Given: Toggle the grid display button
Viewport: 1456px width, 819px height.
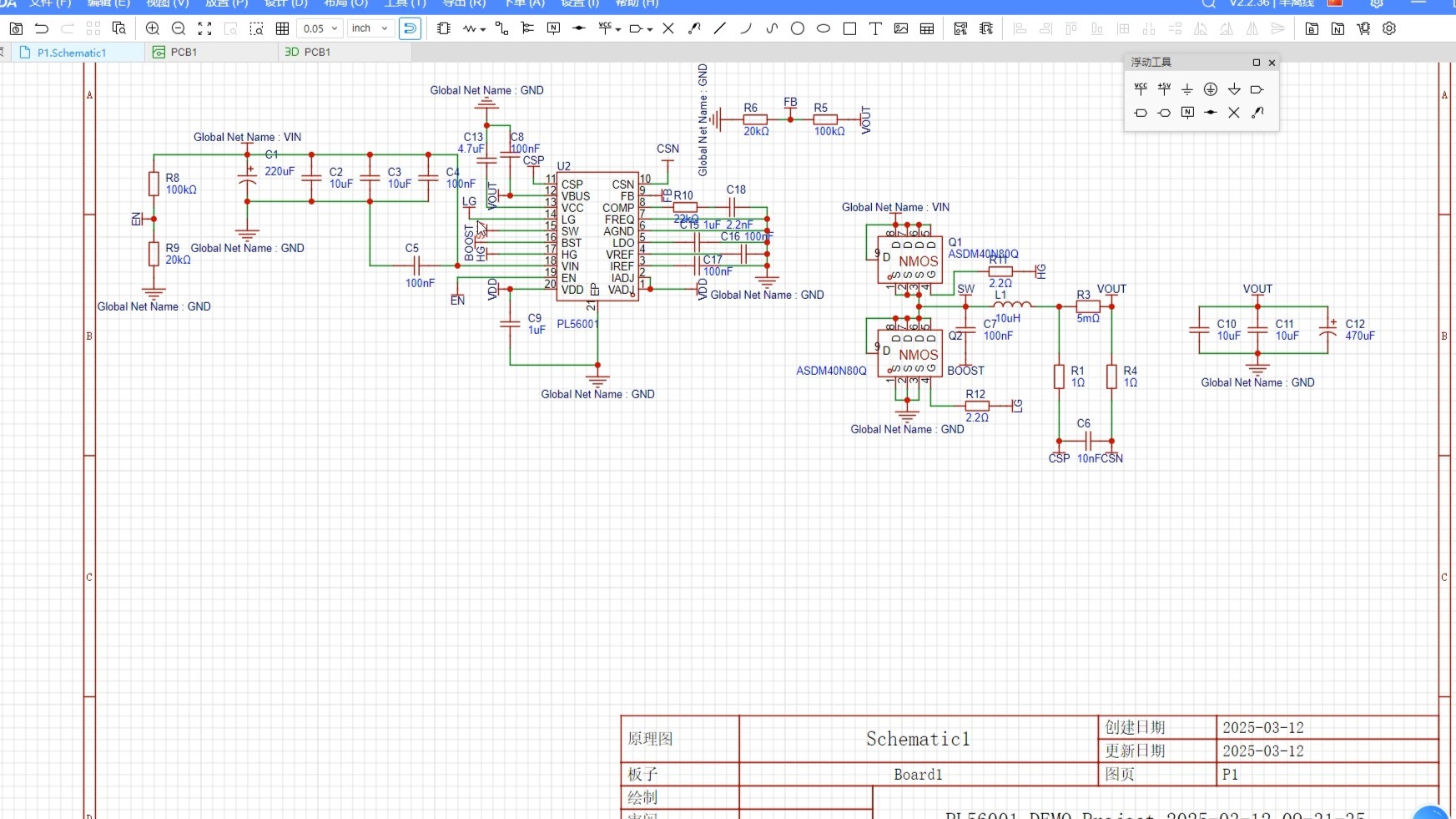Looking at the screenshot, I should (x=283, y=28).
